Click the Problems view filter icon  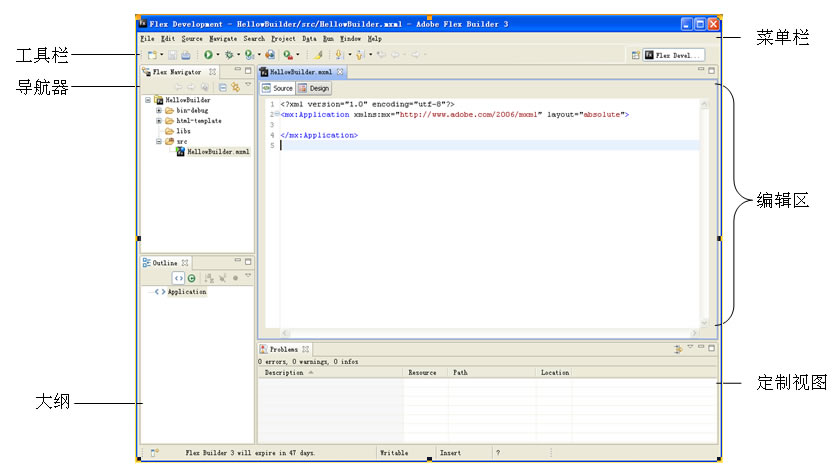coord(678,349)
